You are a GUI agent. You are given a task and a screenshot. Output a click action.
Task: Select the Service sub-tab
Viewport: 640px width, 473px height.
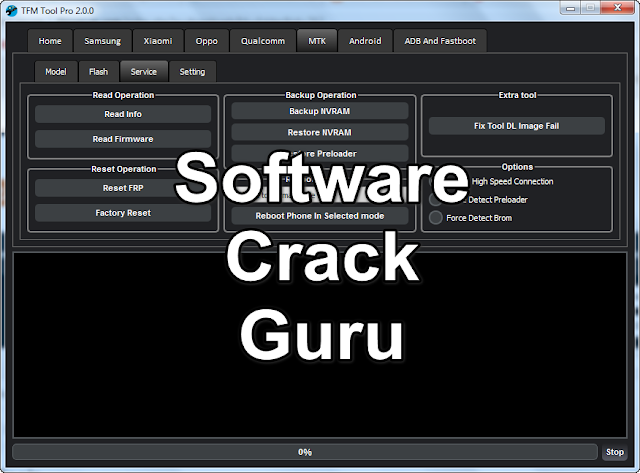click(144, 72)
